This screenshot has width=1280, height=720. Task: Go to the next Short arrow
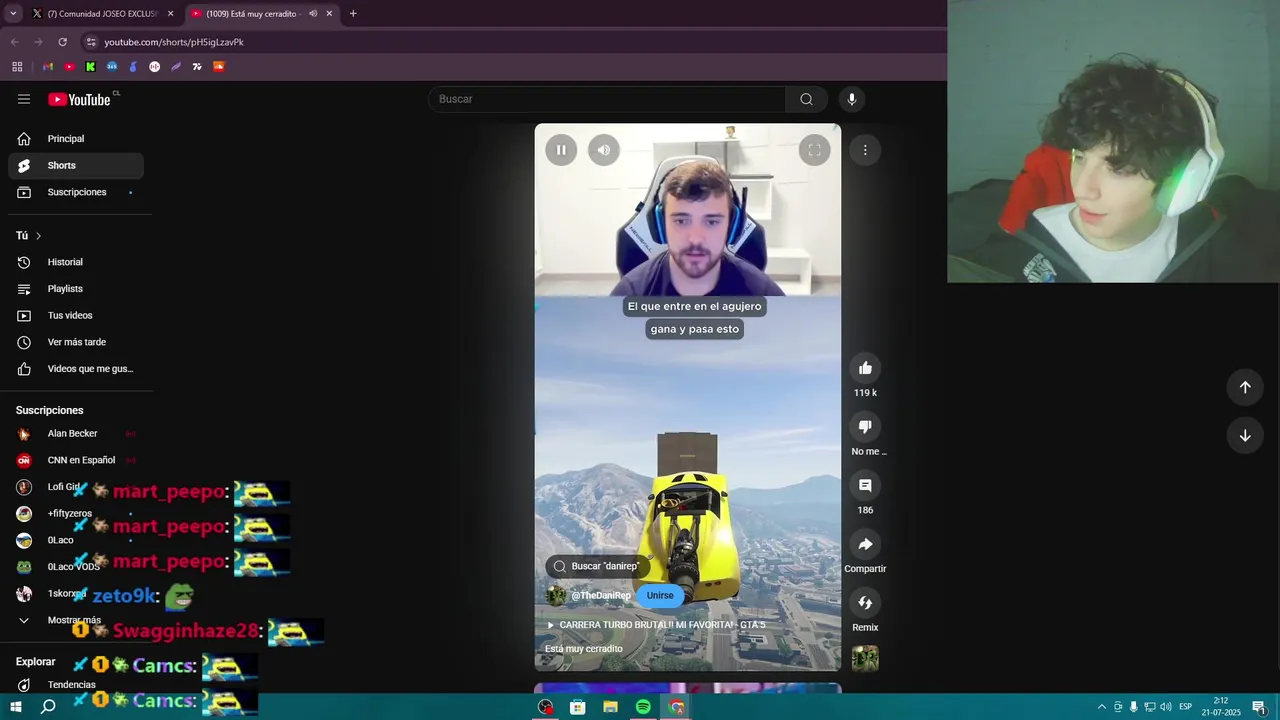(1245, 436)
